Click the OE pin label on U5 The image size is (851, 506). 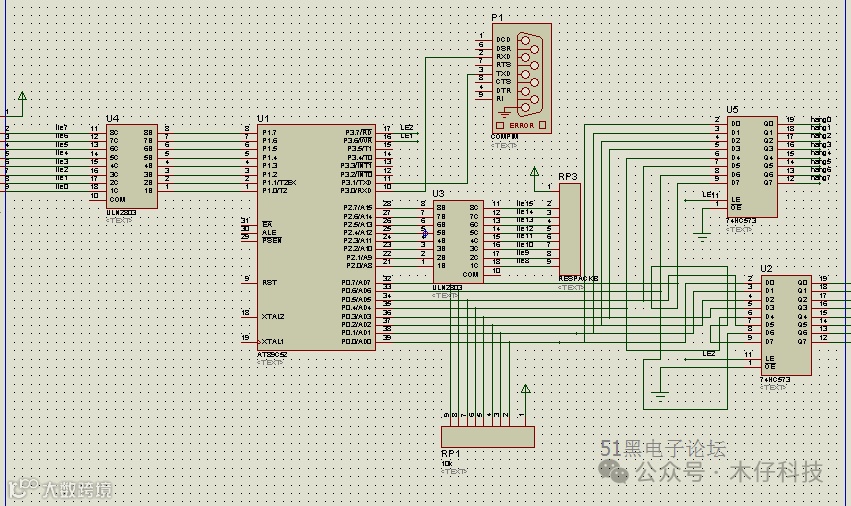[735, 207]
